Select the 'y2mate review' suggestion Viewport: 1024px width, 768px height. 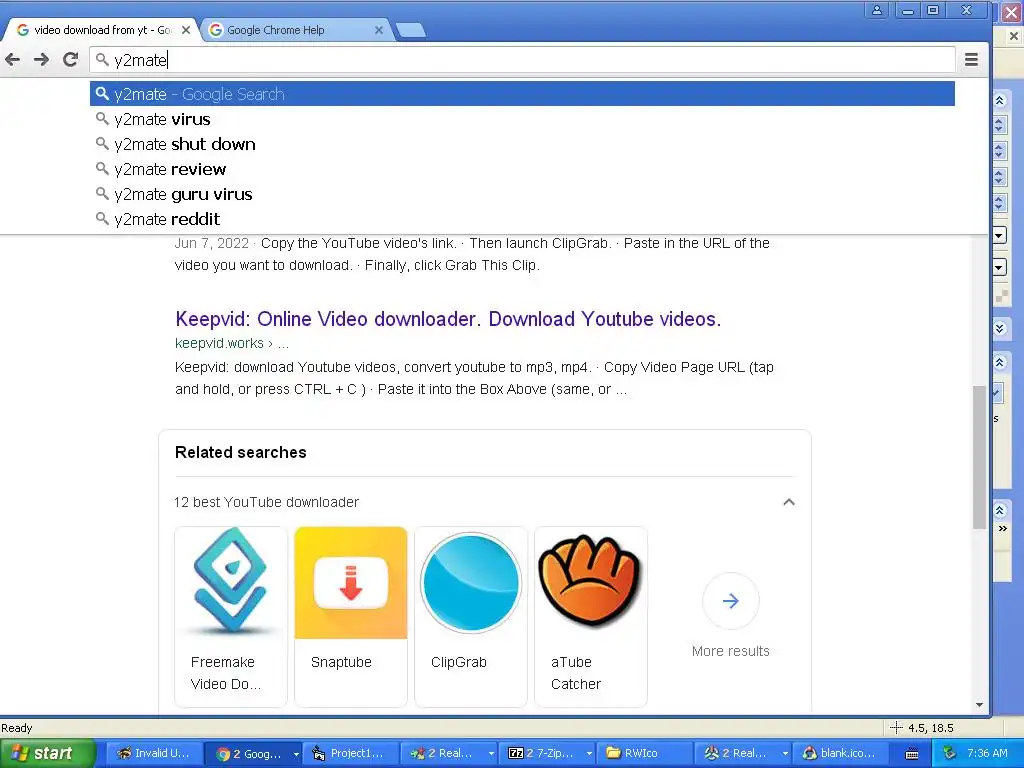coord(522,169)
